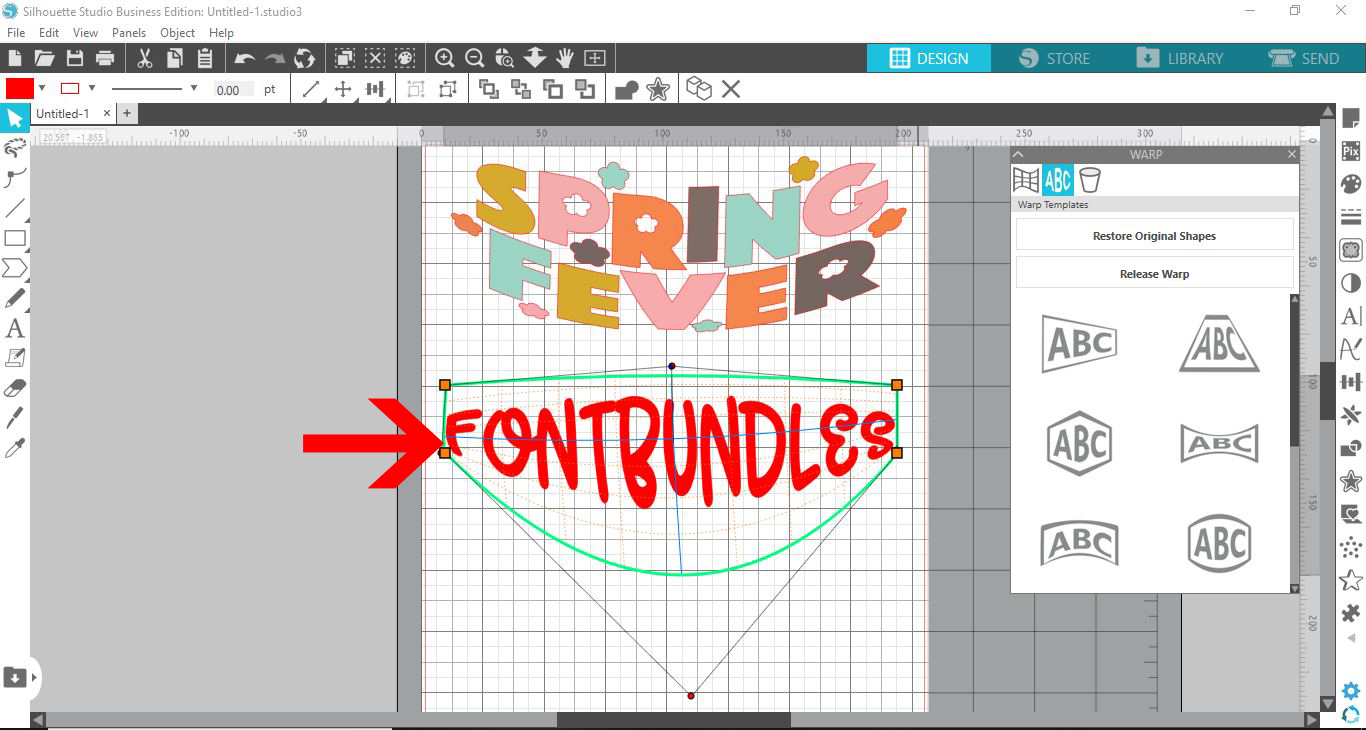Click the Print icon
The image size is (1366, 730).
pos(104,58)
